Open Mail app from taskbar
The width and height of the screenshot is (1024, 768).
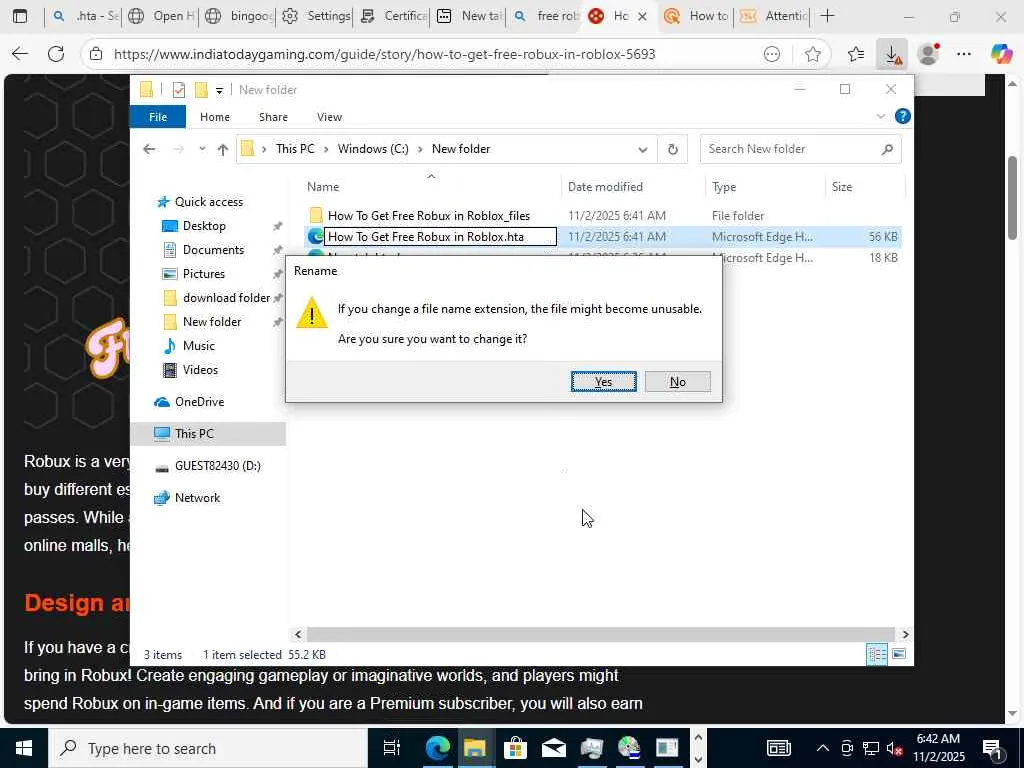[x=553, y=748]
